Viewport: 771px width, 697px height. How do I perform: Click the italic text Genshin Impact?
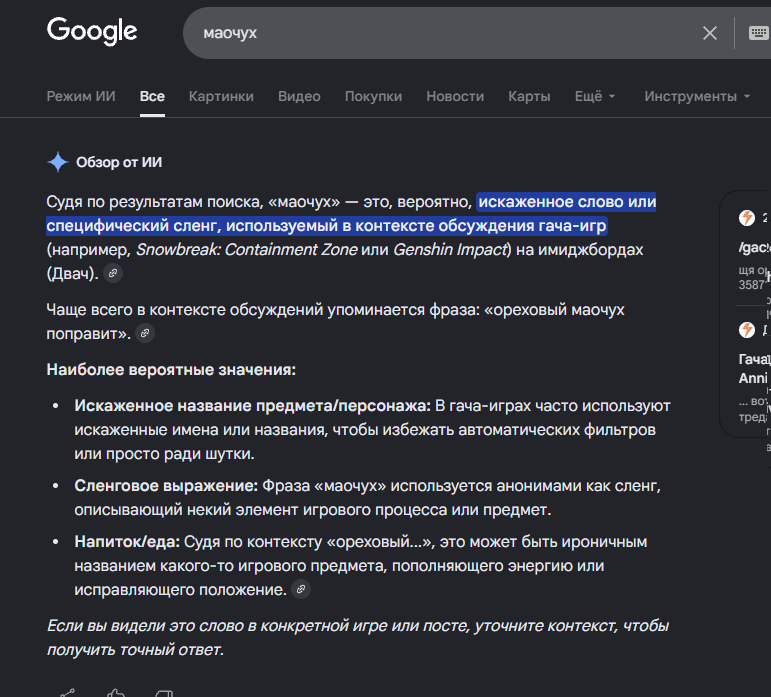tap(449, 250)
